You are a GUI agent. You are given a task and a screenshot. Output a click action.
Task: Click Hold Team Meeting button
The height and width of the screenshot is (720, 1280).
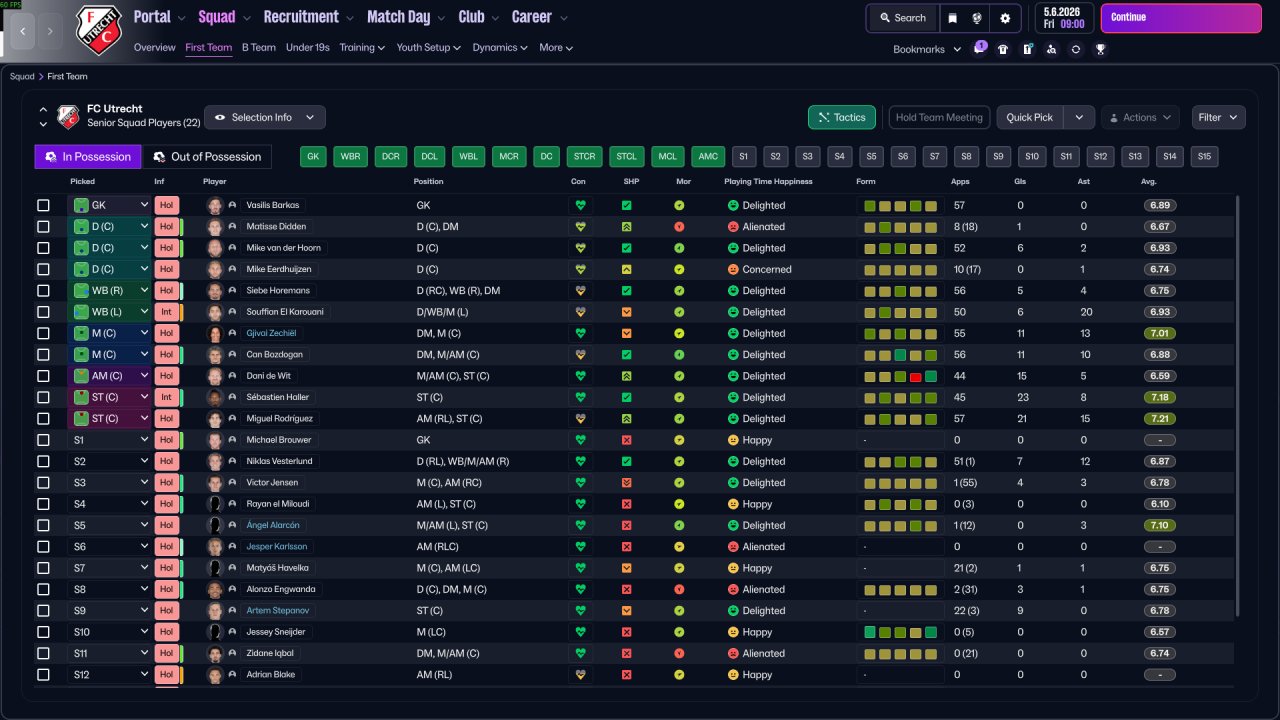[x=939, y=118]
